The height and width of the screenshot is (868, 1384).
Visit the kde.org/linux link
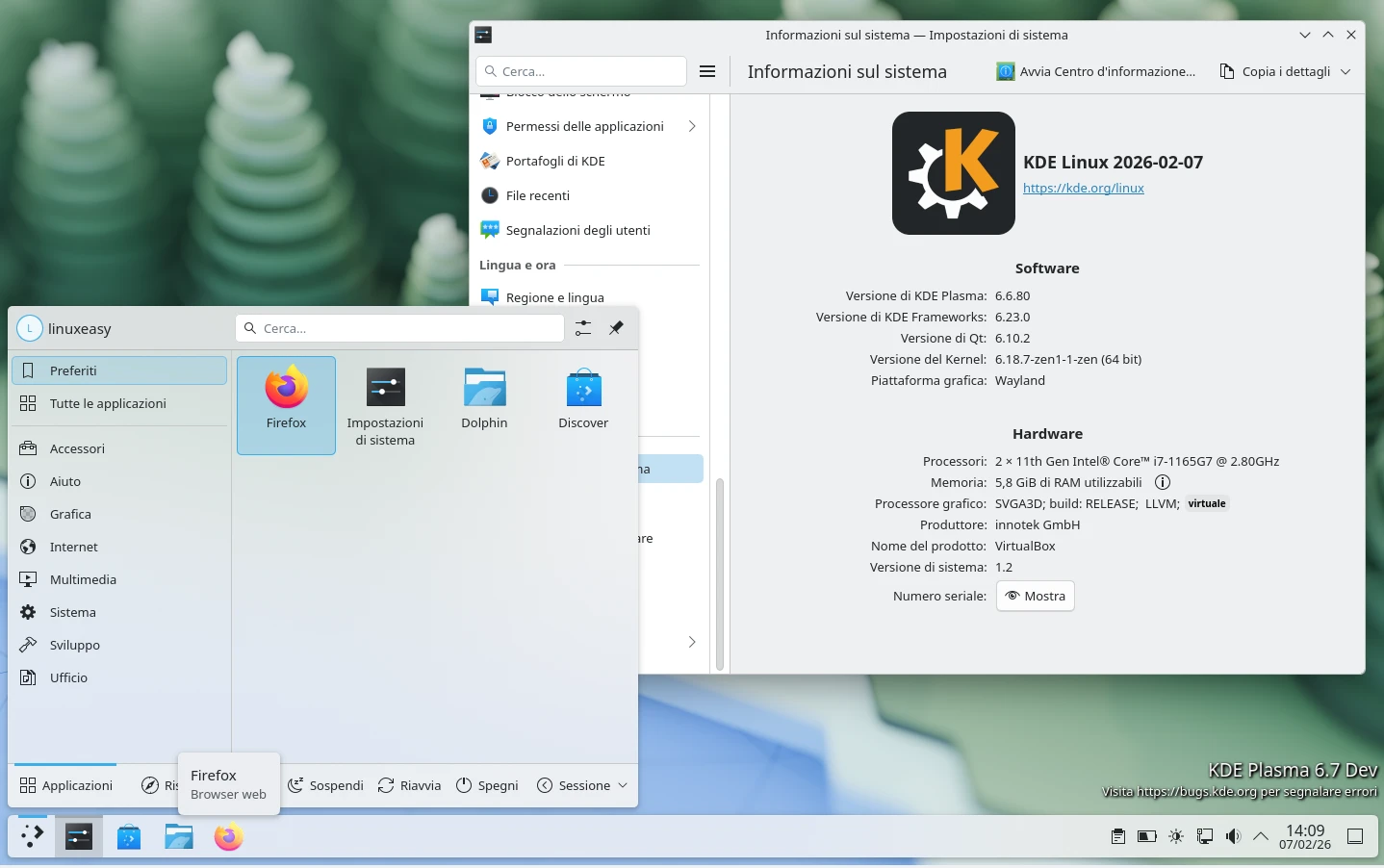pos(1084,188)
